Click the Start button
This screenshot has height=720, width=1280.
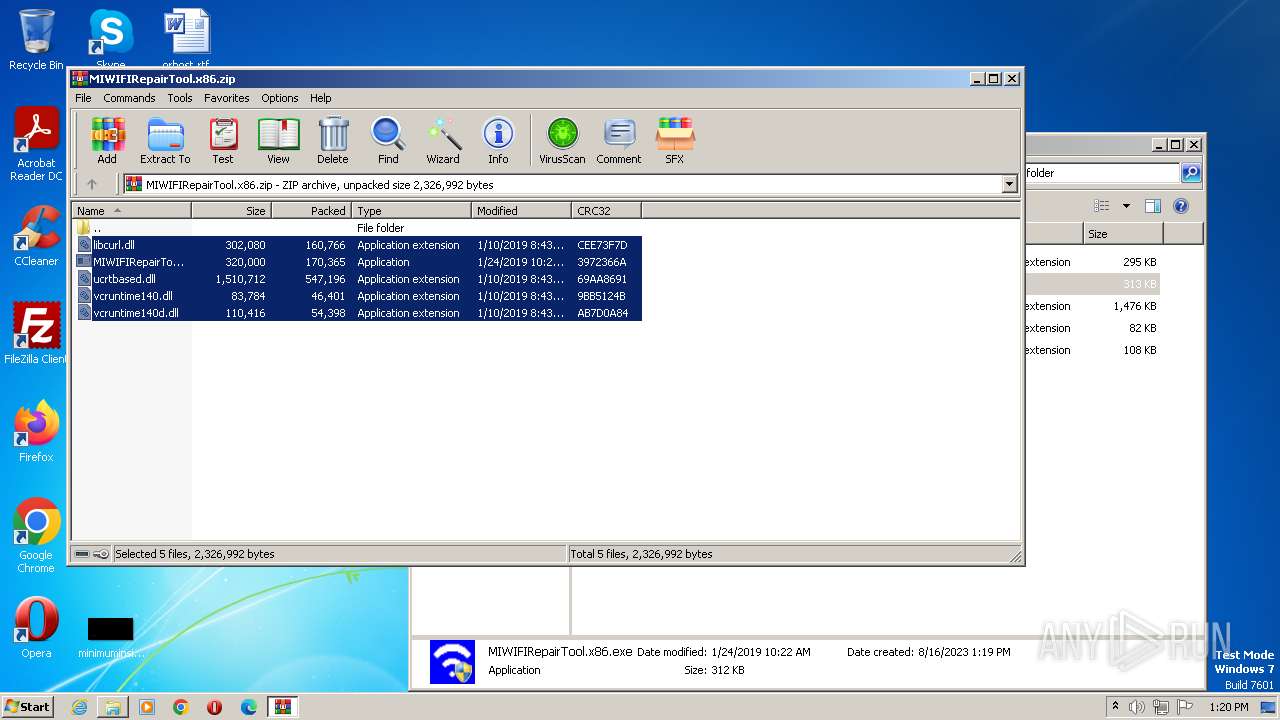(27, 707)
